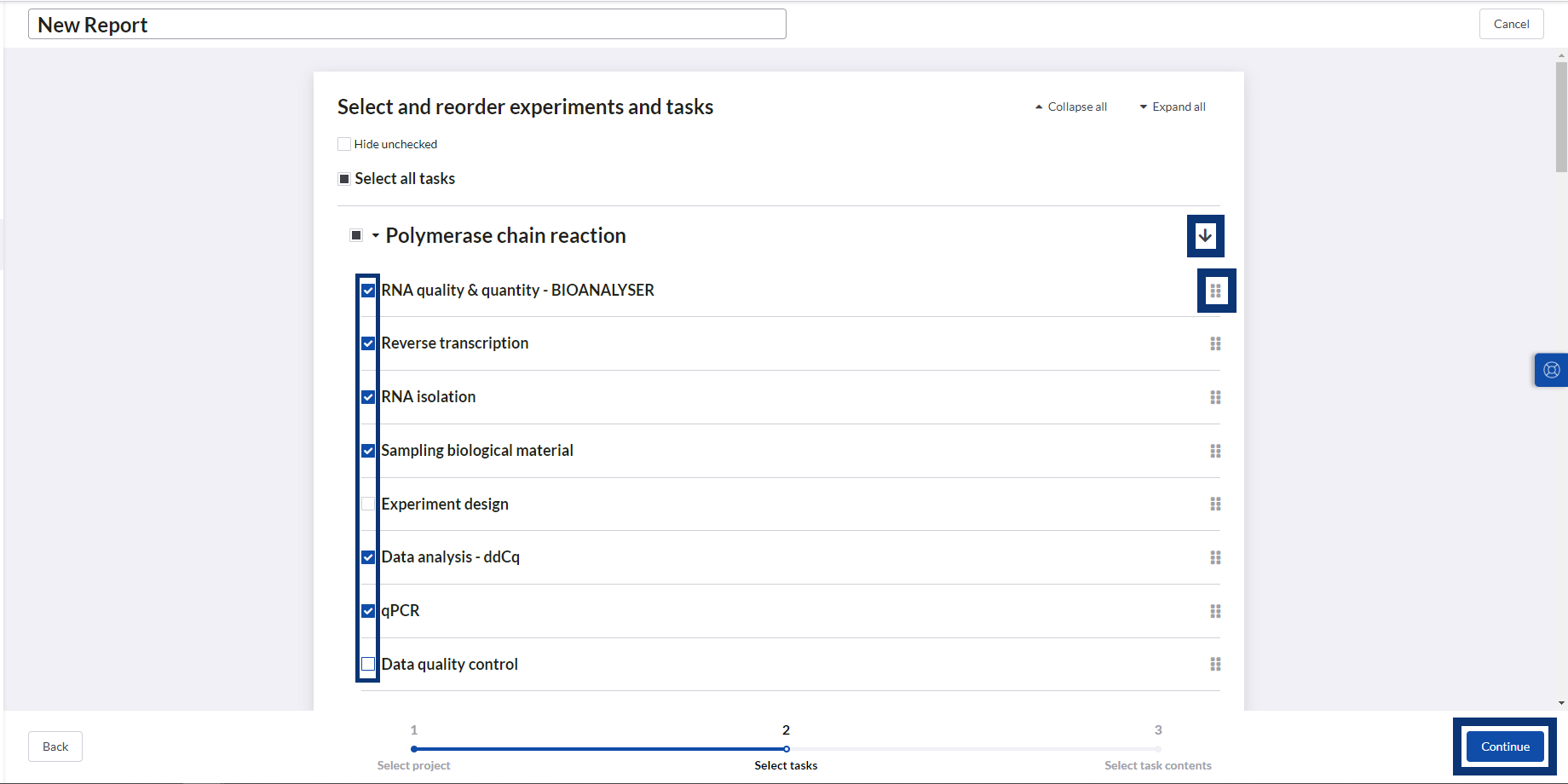Uncheck the Data analysis - ddCq task
Image resolution: width=1568 pixels, height=784 pixels.
coord(368,557)
